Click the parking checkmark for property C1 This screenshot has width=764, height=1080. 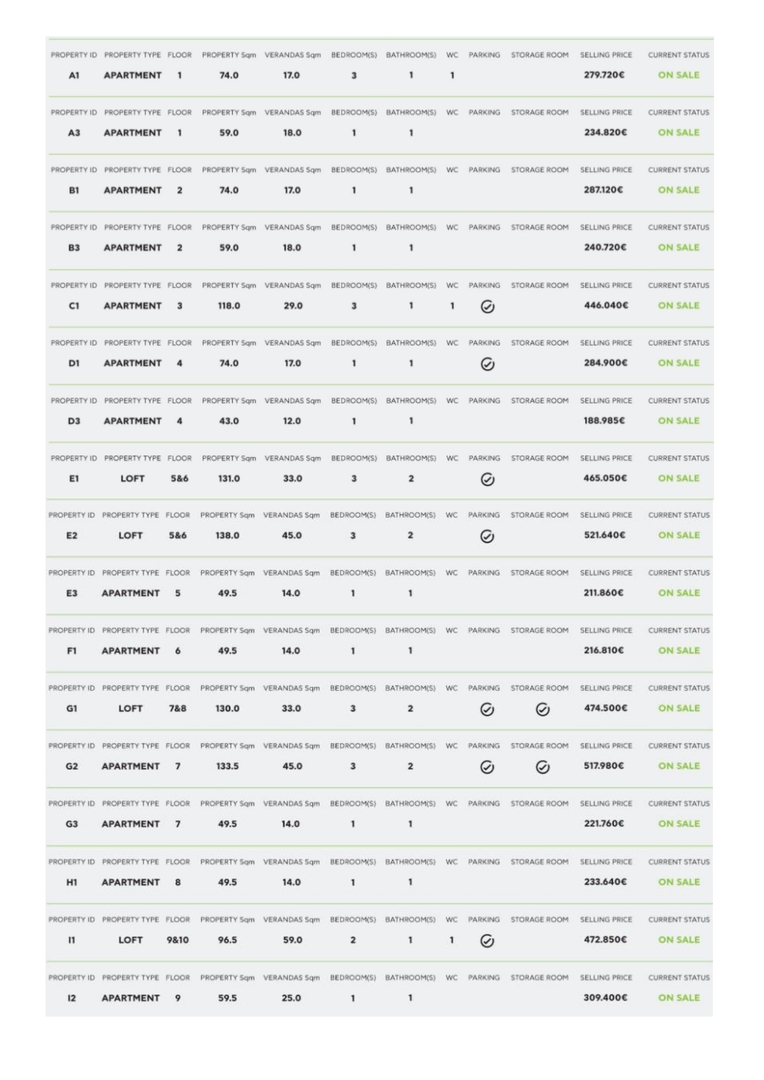(x=487, y=306)
